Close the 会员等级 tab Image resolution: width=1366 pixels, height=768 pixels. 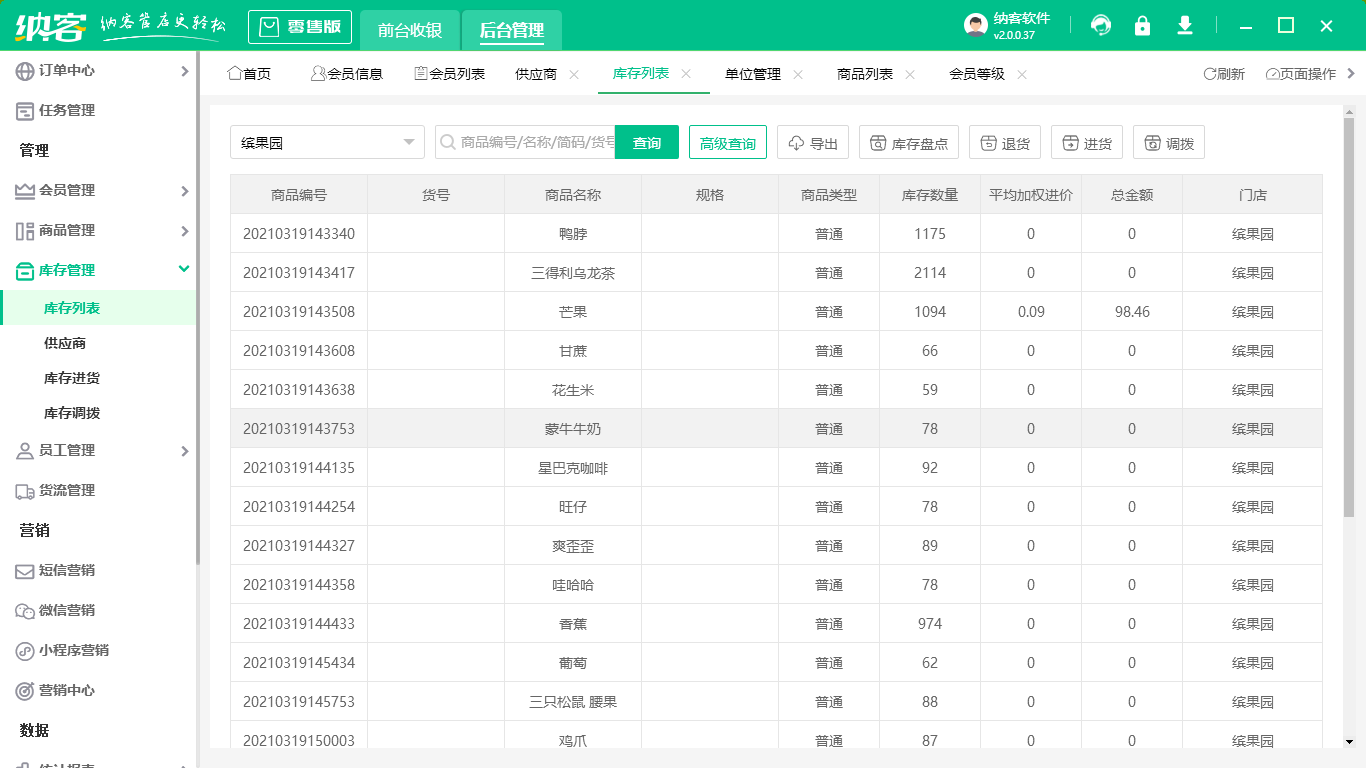pos(1022,74)
